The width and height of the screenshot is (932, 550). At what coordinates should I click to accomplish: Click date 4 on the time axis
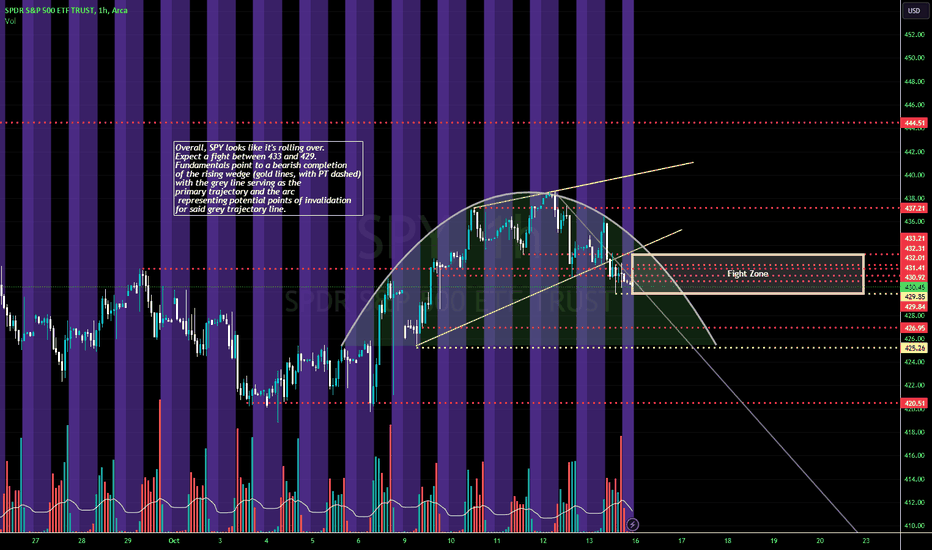266,540
